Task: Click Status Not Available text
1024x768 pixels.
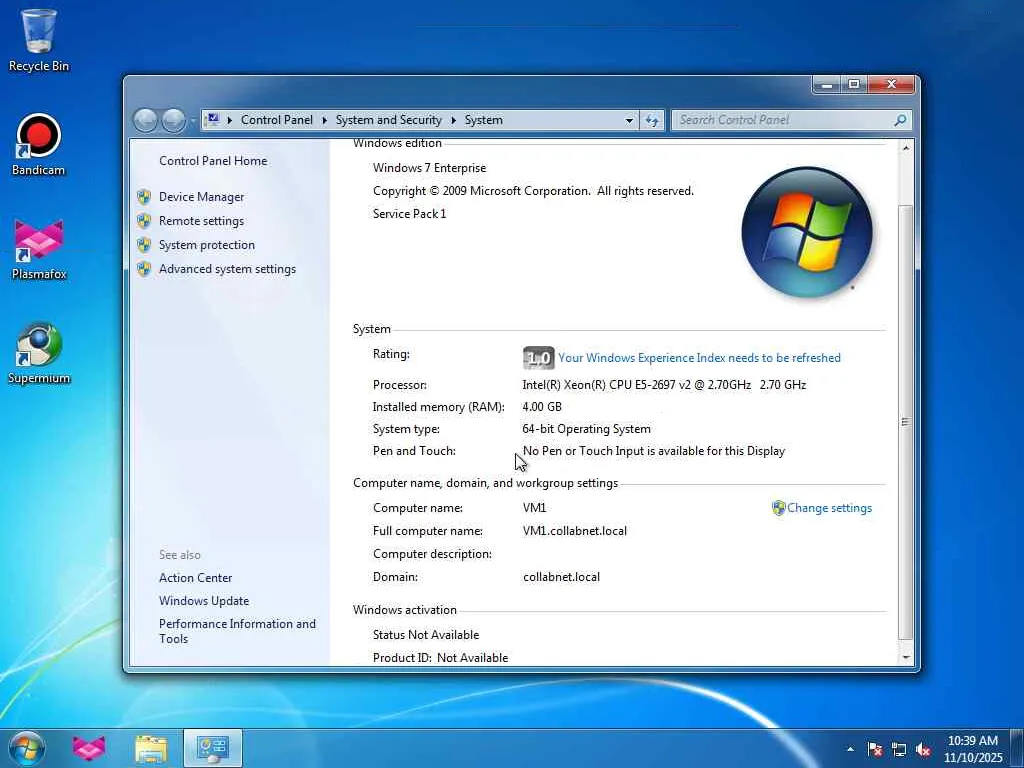Action: pos(425,635)
